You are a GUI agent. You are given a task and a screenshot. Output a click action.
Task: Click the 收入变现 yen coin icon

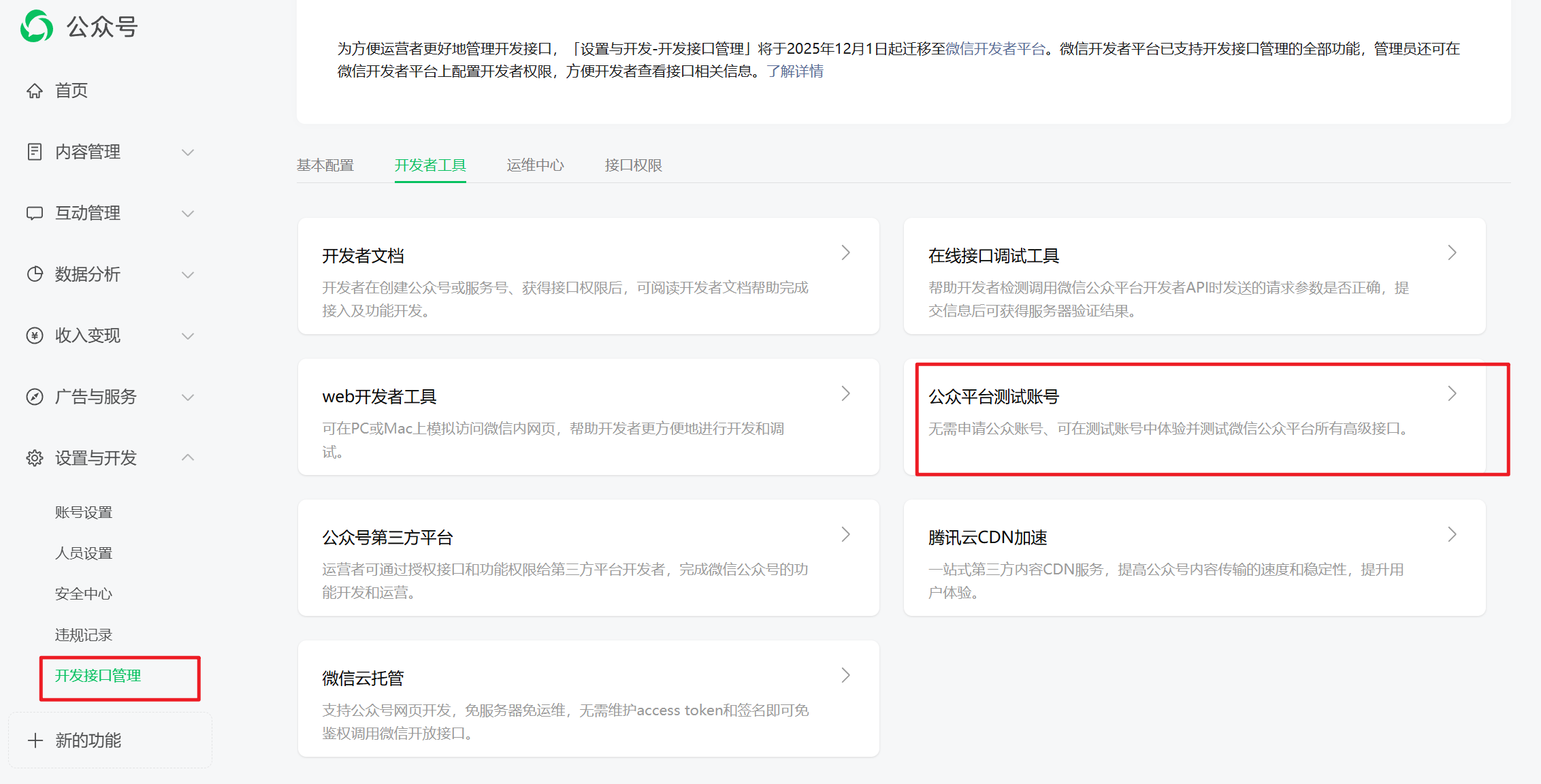point(35,336)
